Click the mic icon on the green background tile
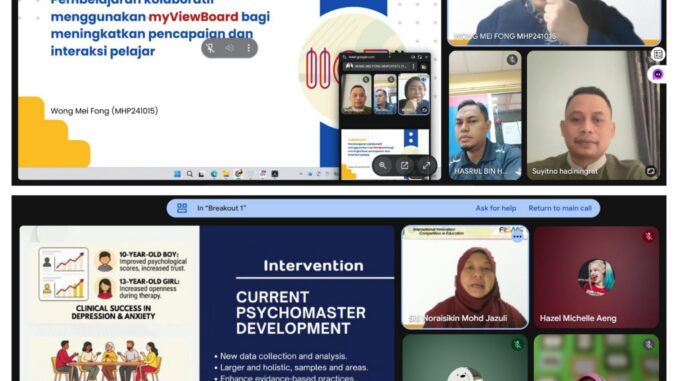Screen dimensions: 678x381 pos(648,344)
